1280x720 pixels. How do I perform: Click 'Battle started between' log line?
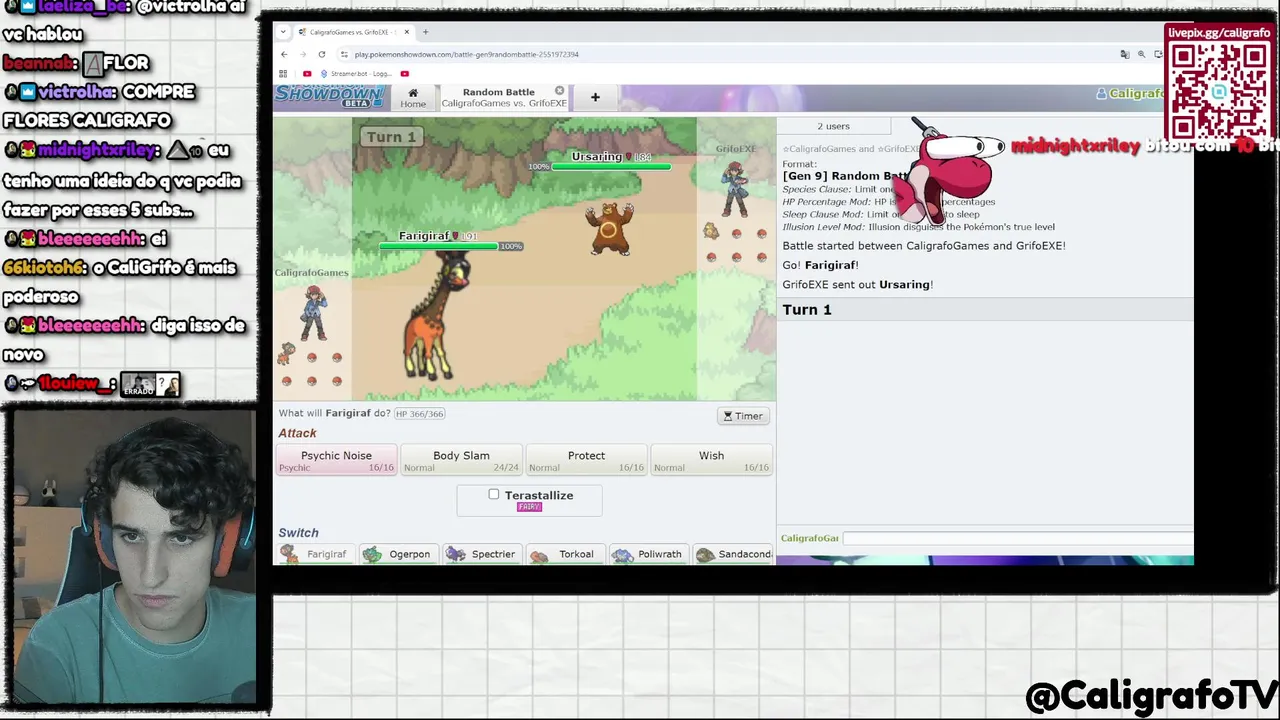[924, 246]
